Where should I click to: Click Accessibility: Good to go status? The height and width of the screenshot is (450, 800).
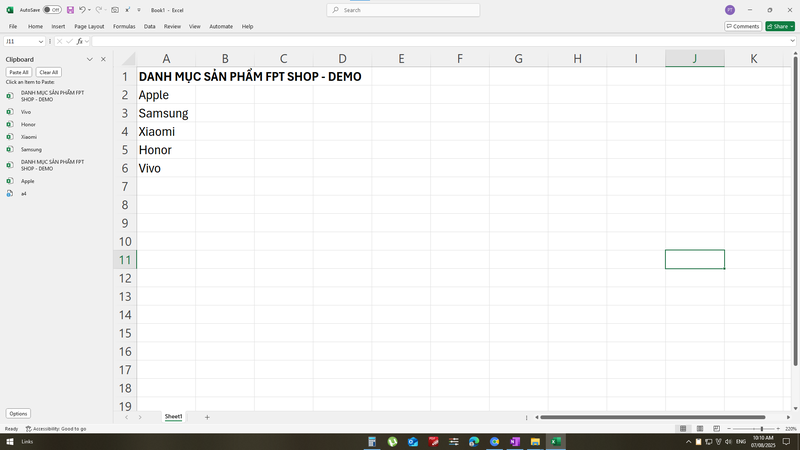(x=56, y=429)
